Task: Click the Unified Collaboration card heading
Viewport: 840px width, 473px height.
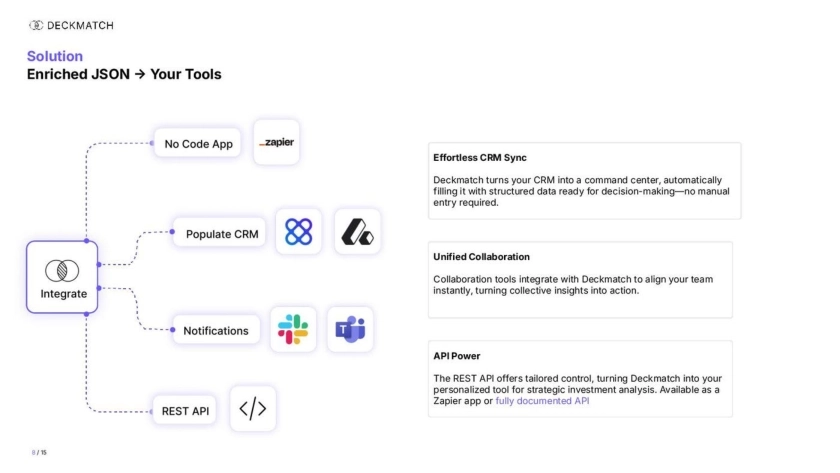Action: click(481, 257)
